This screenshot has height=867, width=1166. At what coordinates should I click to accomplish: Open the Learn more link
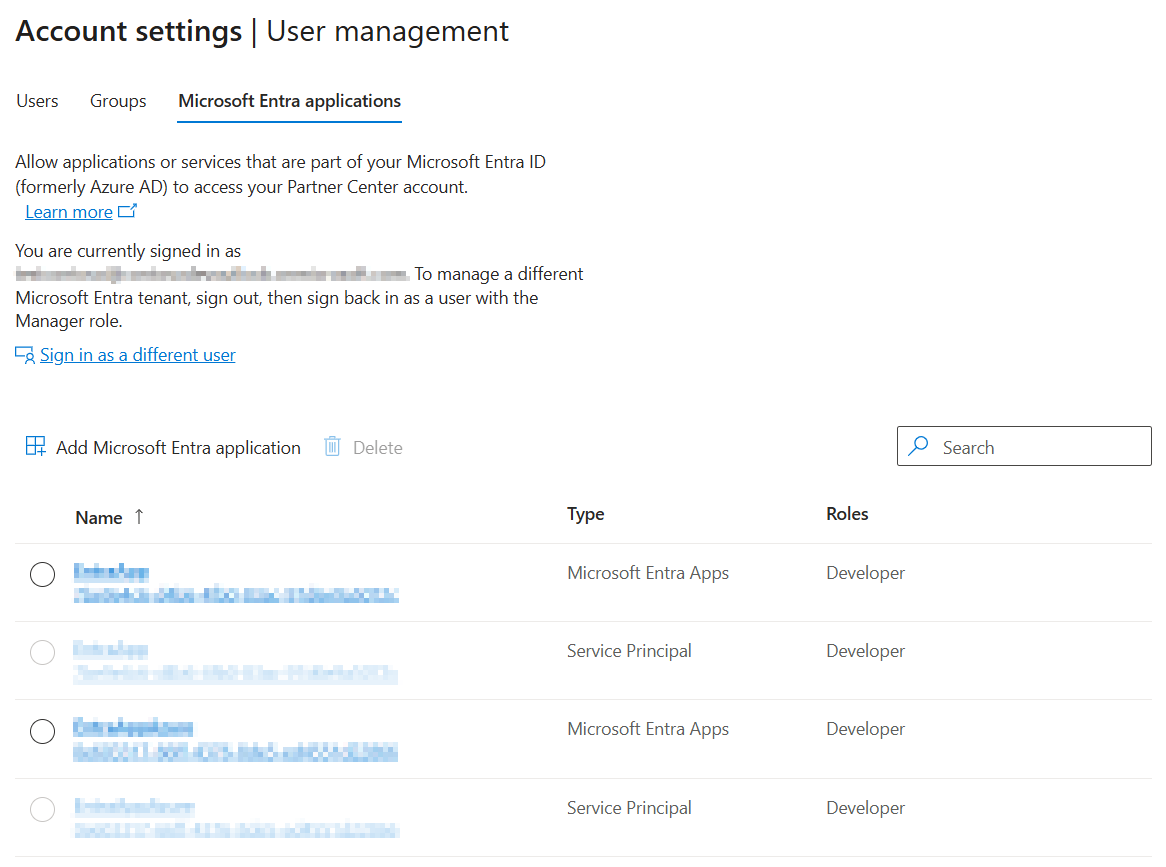pos(69,212)
